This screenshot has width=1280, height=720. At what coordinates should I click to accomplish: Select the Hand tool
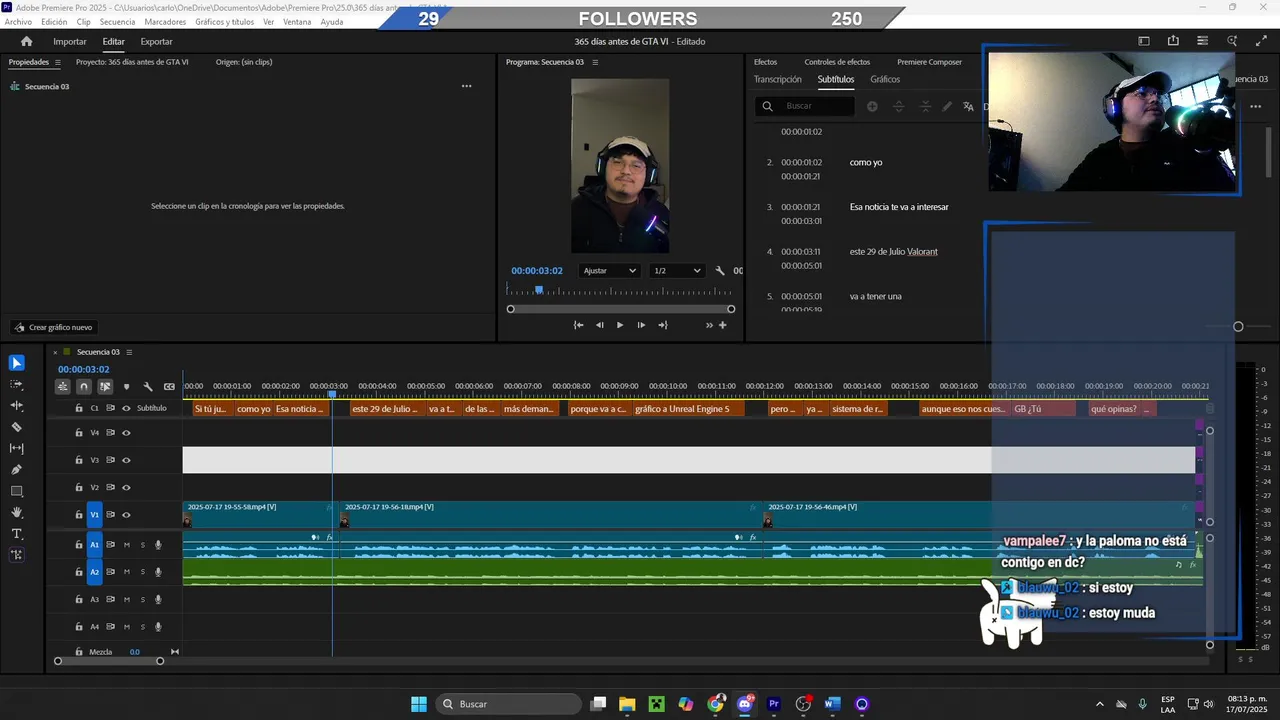point(16,512)
